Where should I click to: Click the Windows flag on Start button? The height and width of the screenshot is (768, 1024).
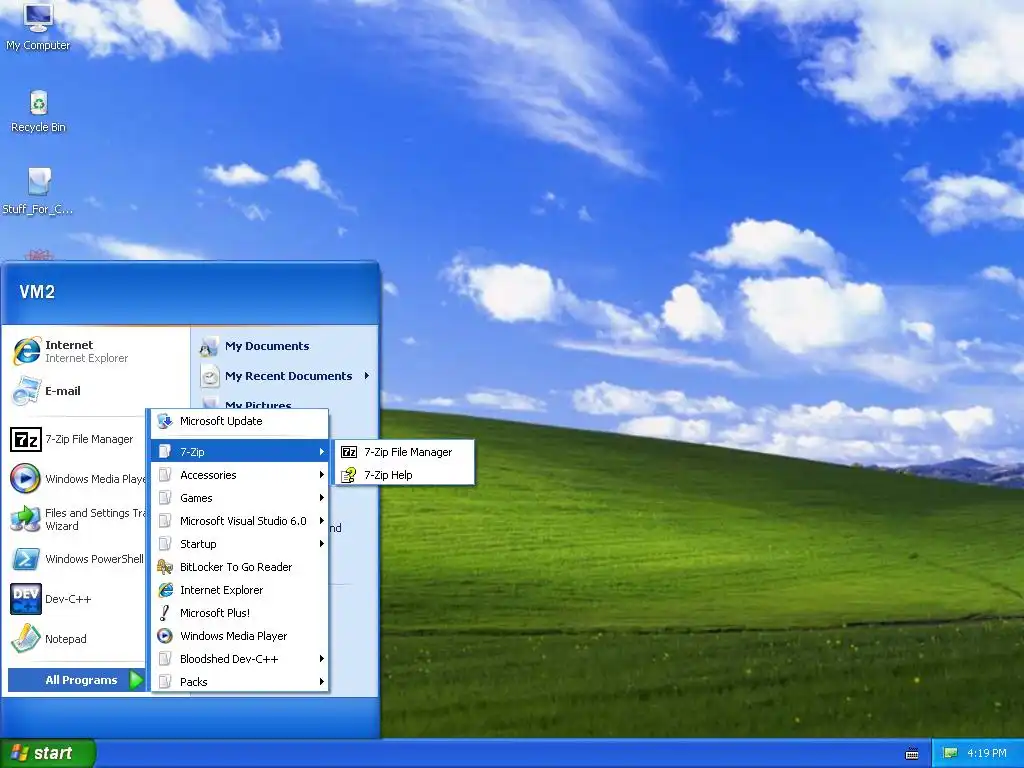(x=20, y=753)
